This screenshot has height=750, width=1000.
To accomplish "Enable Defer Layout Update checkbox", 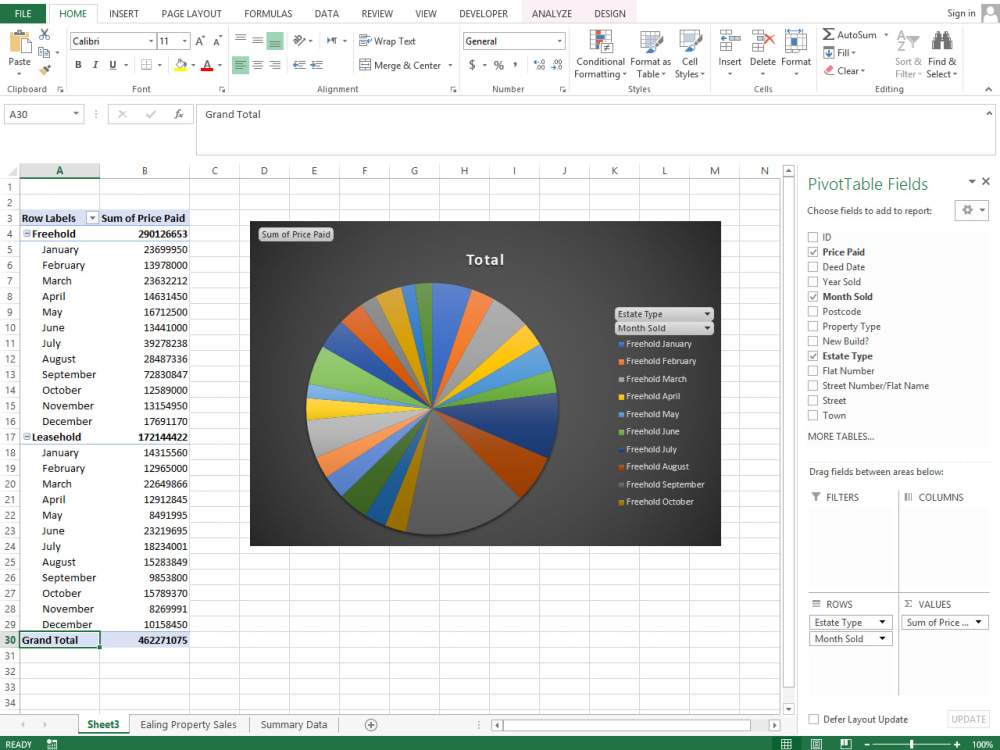I will 814,719.
